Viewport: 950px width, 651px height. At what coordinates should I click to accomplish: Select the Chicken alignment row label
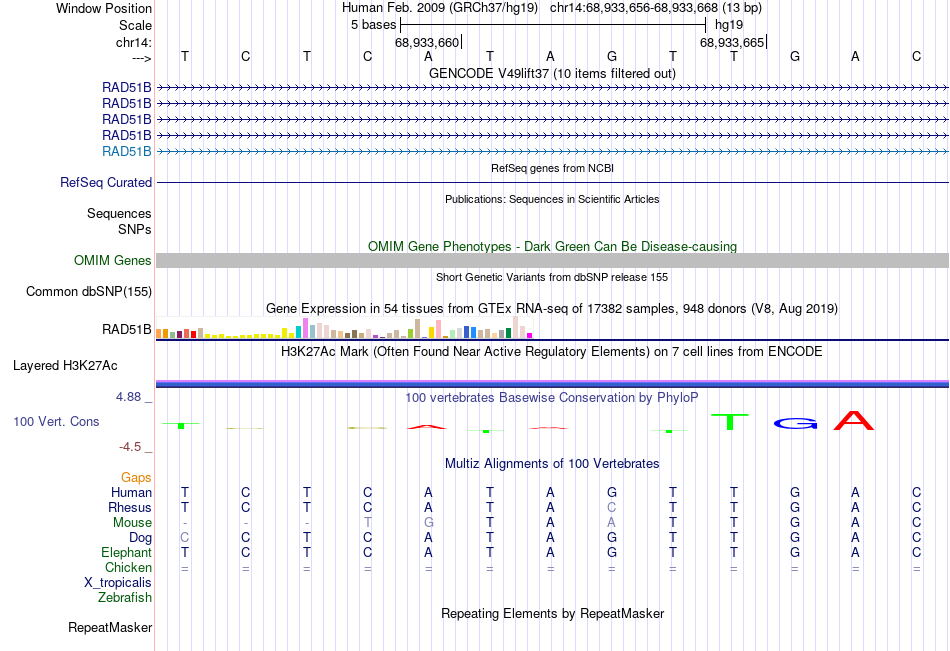tap(128, 567)
